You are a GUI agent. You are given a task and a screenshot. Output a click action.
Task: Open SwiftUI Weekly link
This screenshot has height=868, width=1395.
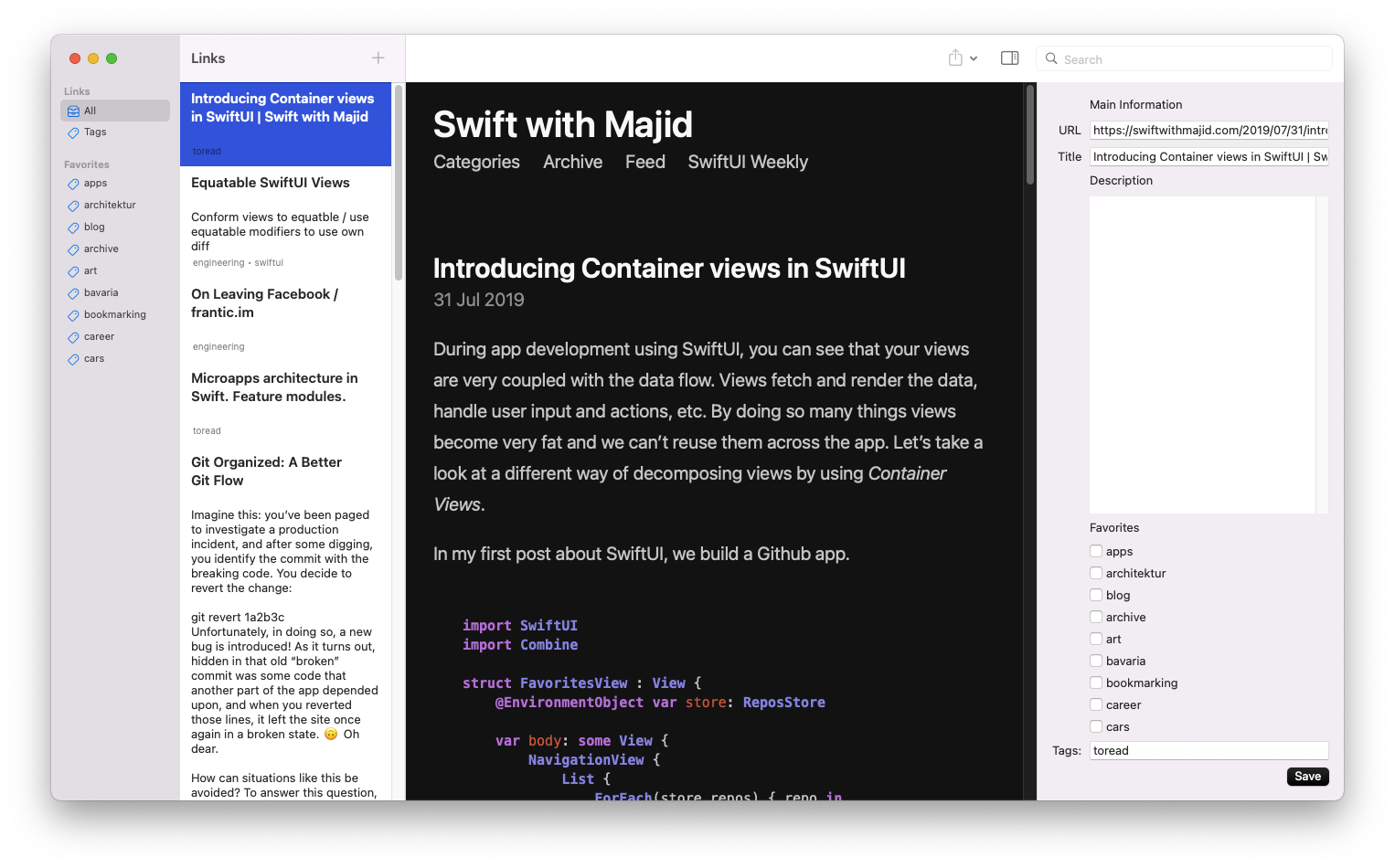748,162
